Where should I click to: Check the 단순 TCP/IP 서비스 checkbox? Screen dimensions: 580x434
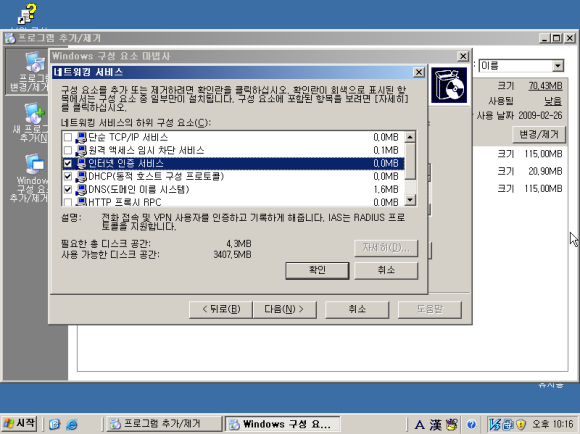point(68,137)
